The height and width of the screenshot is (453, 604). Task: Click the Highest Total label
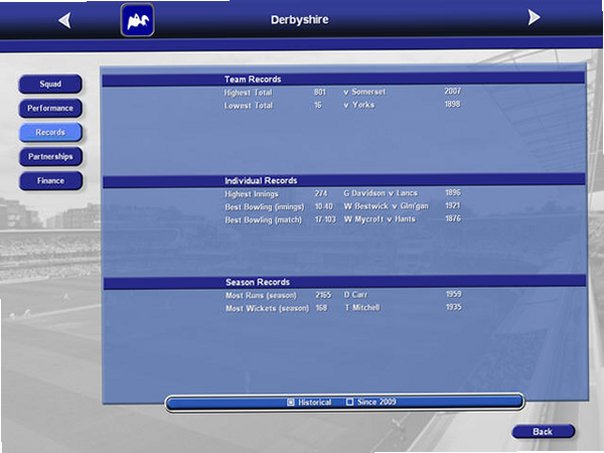click(x=248, y=93)
